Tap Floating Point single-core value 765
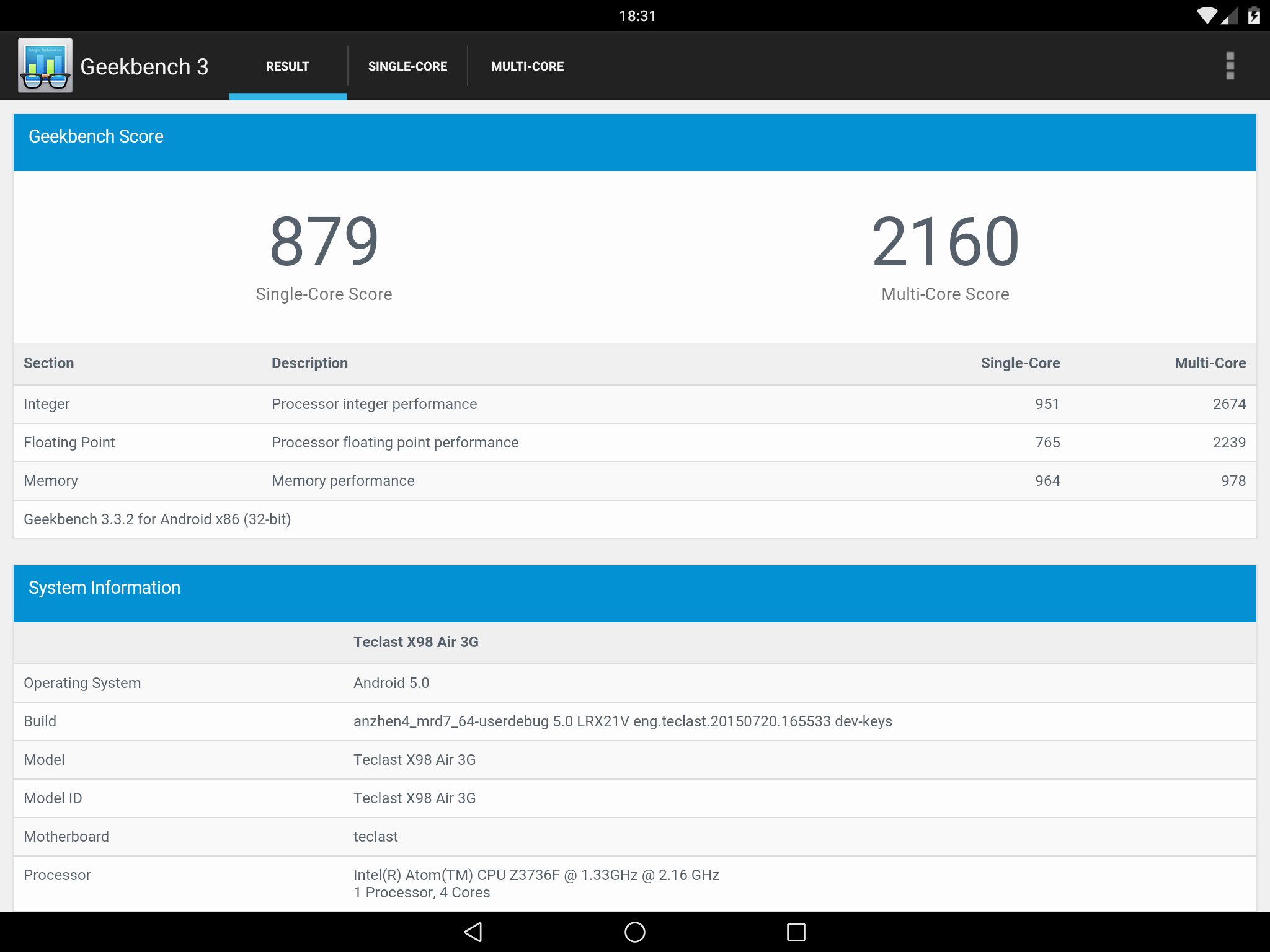Screen dimensions: 1270x952 [x=1047, y=443]
